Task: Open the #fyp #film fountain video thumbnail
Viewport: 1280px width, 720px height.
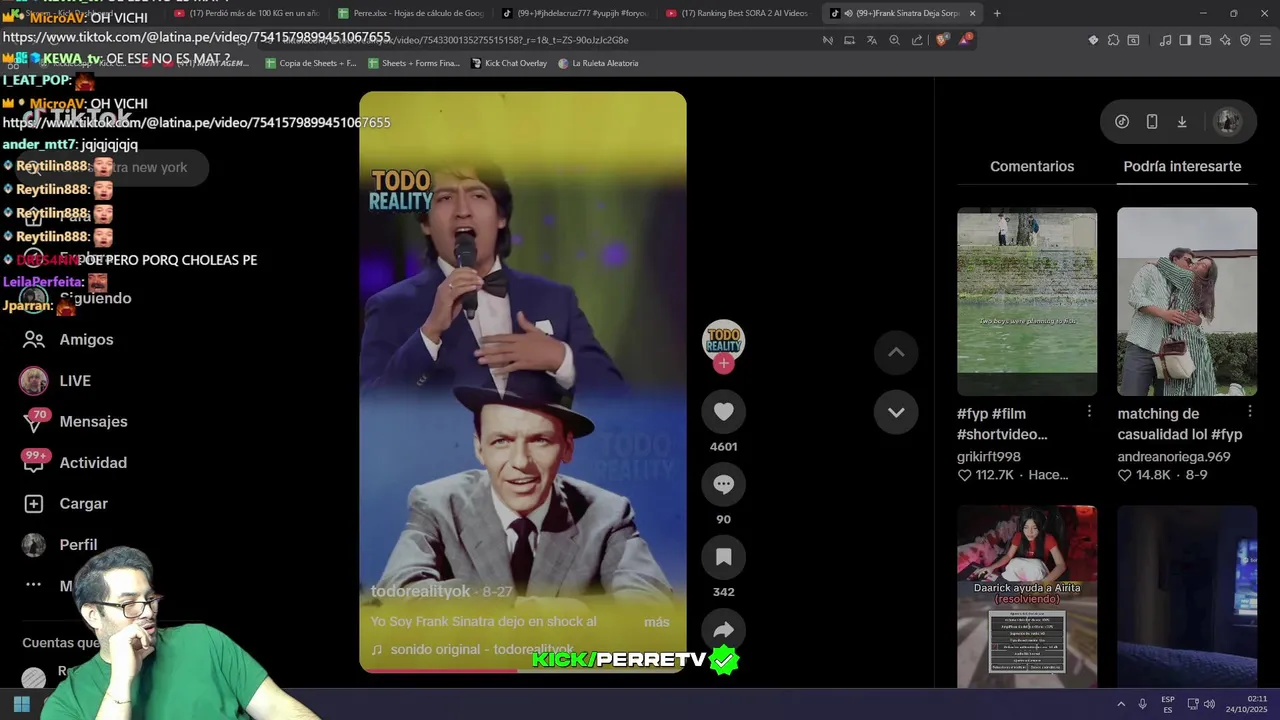Action: [1027, 301]
